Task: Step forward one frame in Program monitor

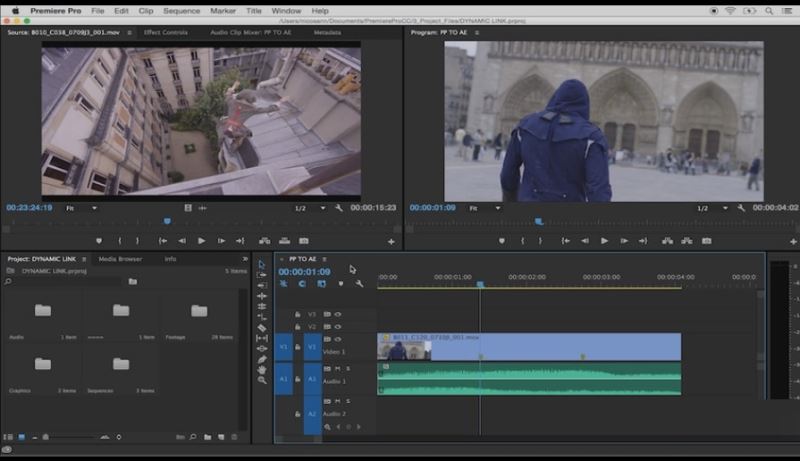Action: pyautogui.click(x=624, y=241)
